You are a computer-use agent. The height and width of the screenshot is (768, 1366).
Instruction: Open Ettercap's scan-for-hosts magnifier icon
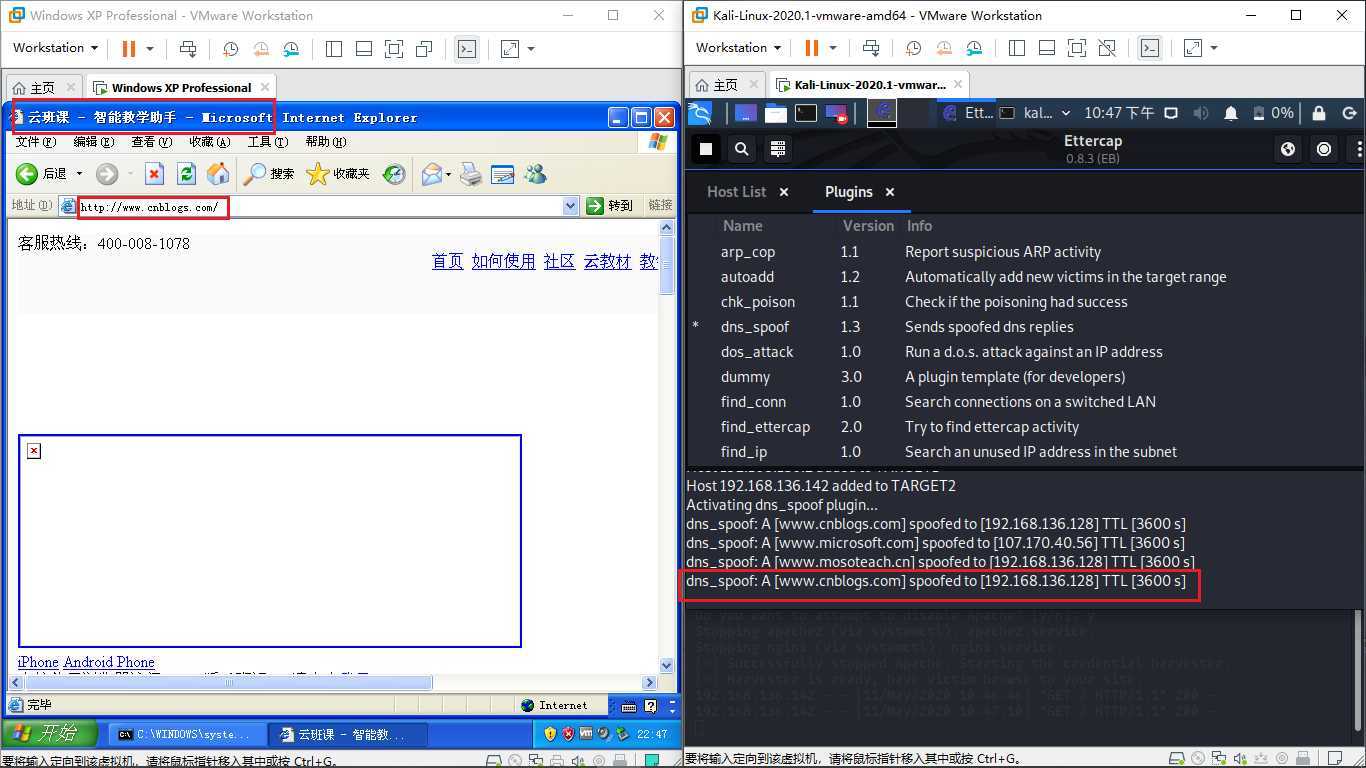742,149
